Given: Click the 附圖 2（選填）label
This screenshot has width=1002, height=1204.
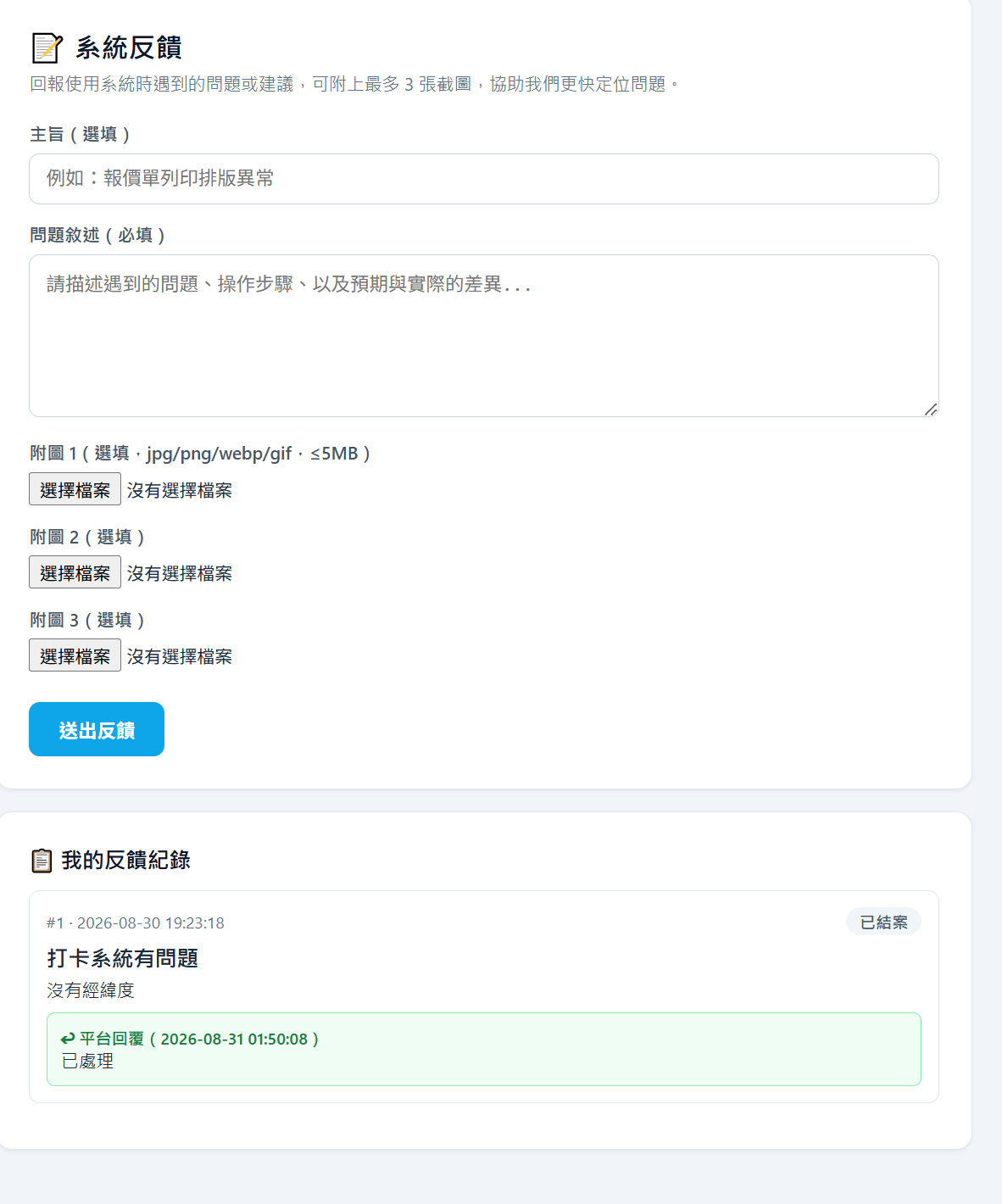Looking at the screenshot, I should (87, 538).
